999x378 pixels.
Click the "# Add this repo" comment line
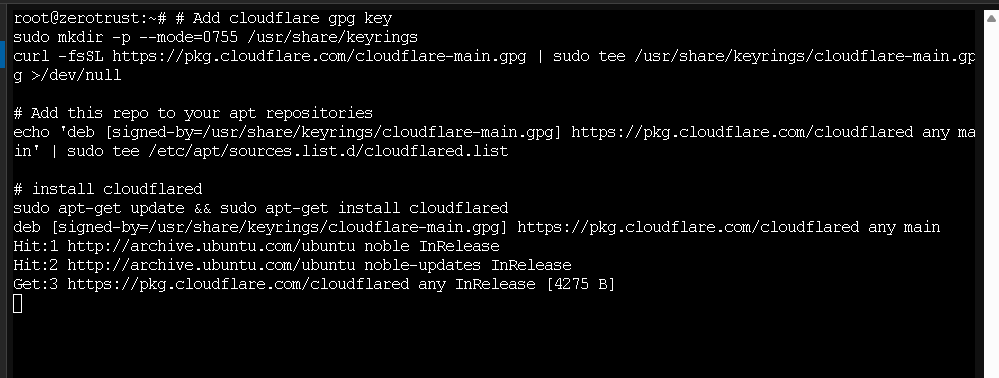(x=193, y=113)
